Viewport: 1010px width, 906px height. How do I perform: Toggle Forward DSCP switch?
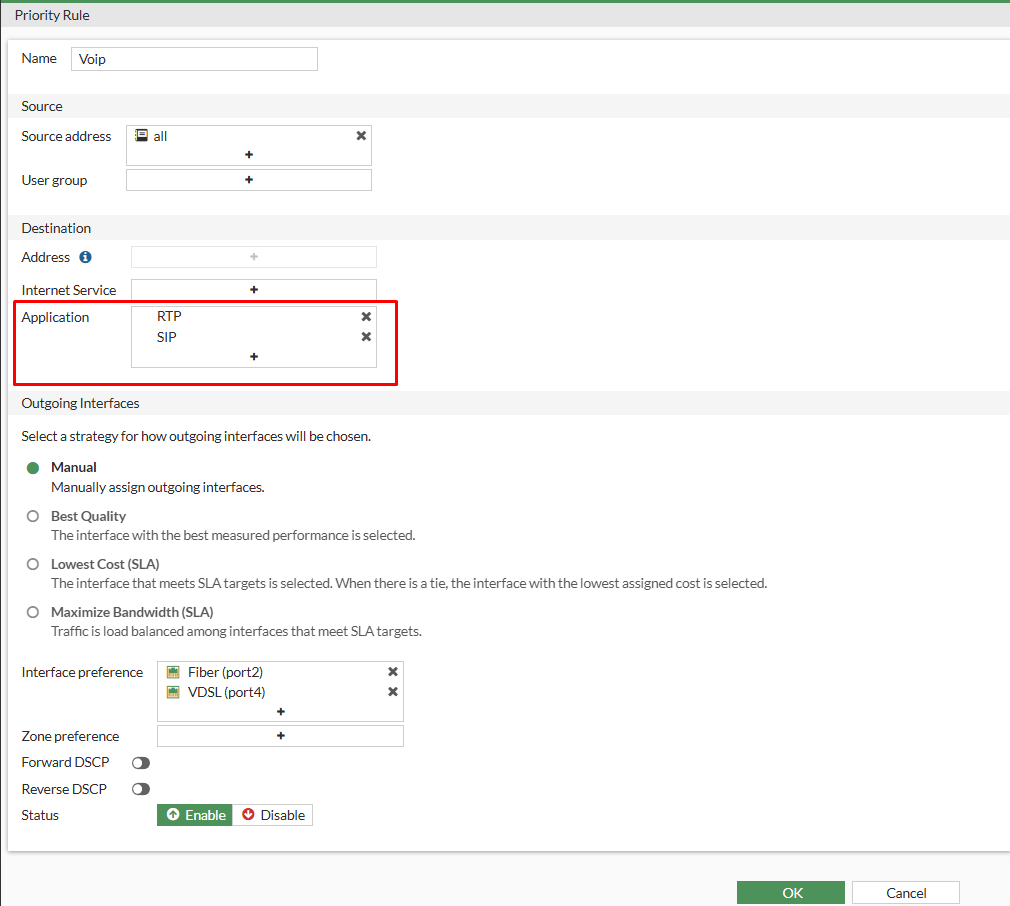(140, 763)
